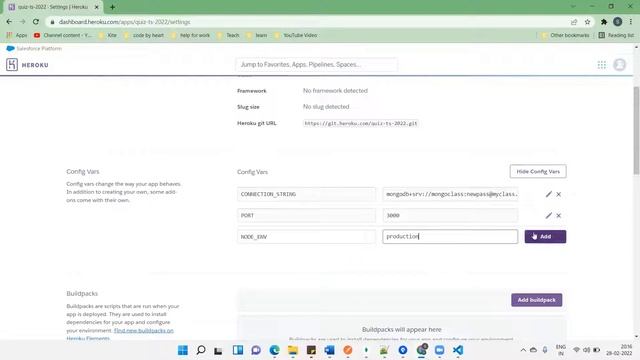Screen dimensions: 640x360
Task: Edit the CONNECTION_STRING config var
Action: point(549,194)
